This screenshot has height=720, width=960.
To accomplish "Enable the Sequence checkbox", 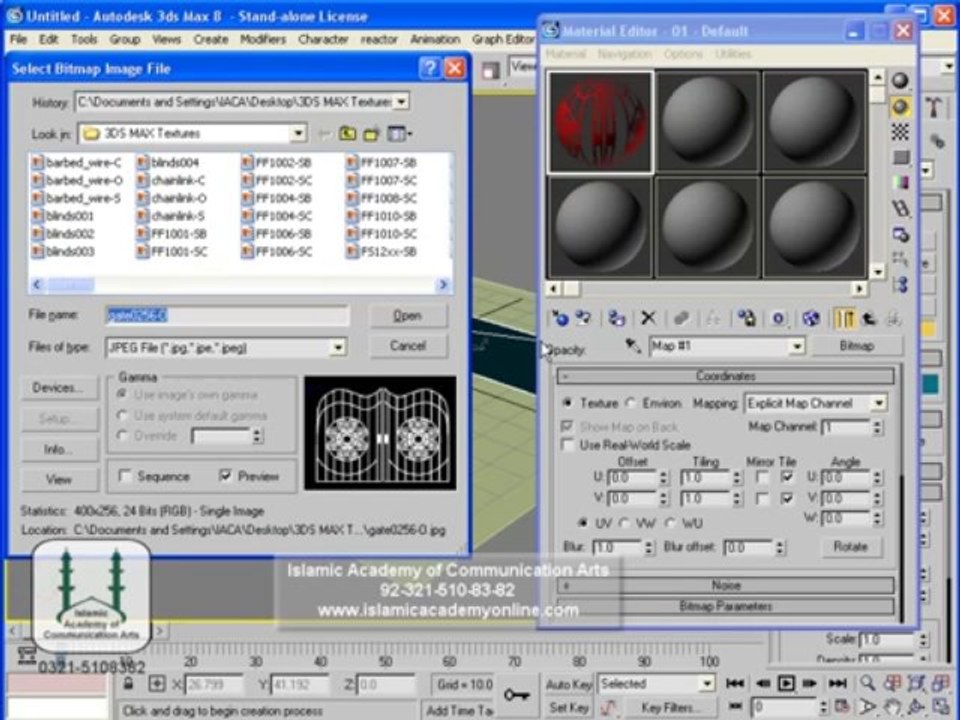I will click(x=125, y=476).
